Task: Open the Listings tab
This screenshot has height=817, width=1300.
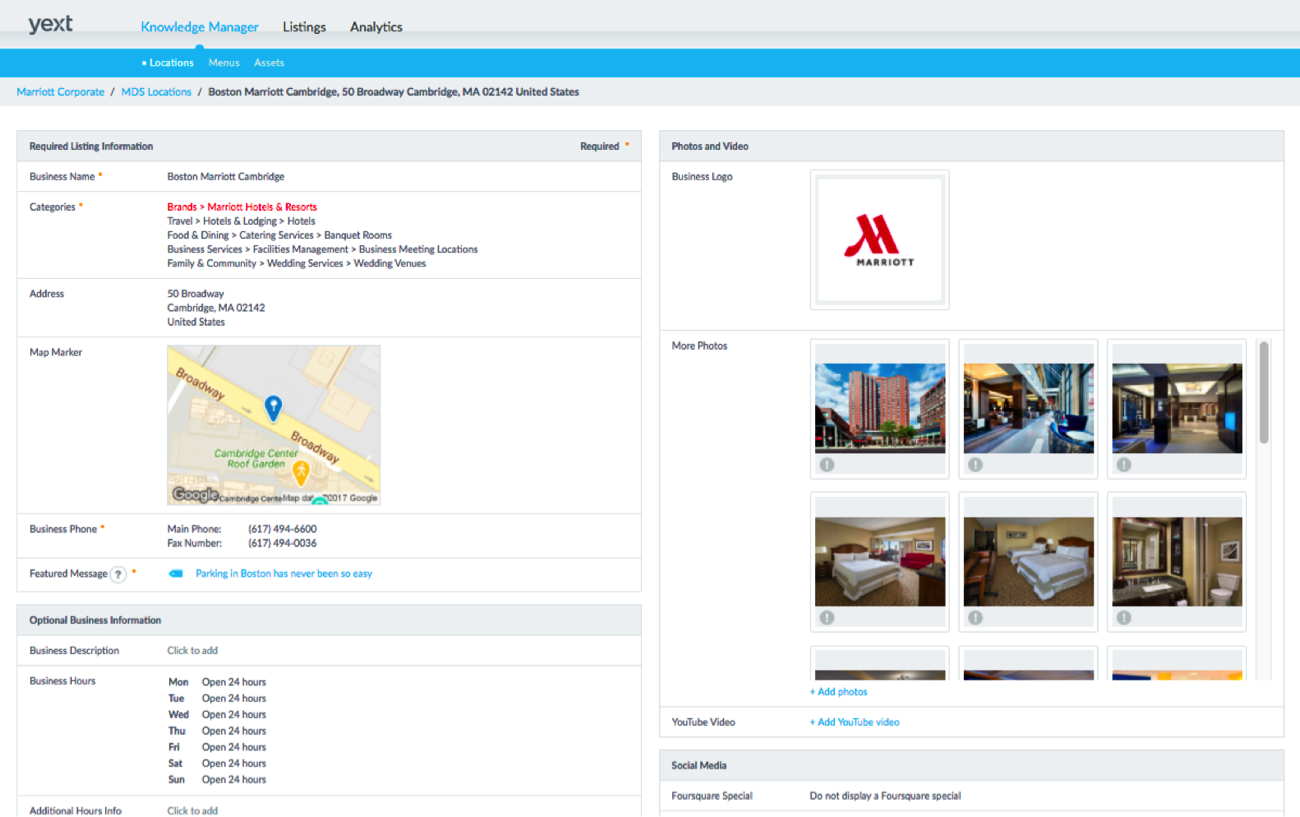Action: pyautogui.click(x=304, y=27)
